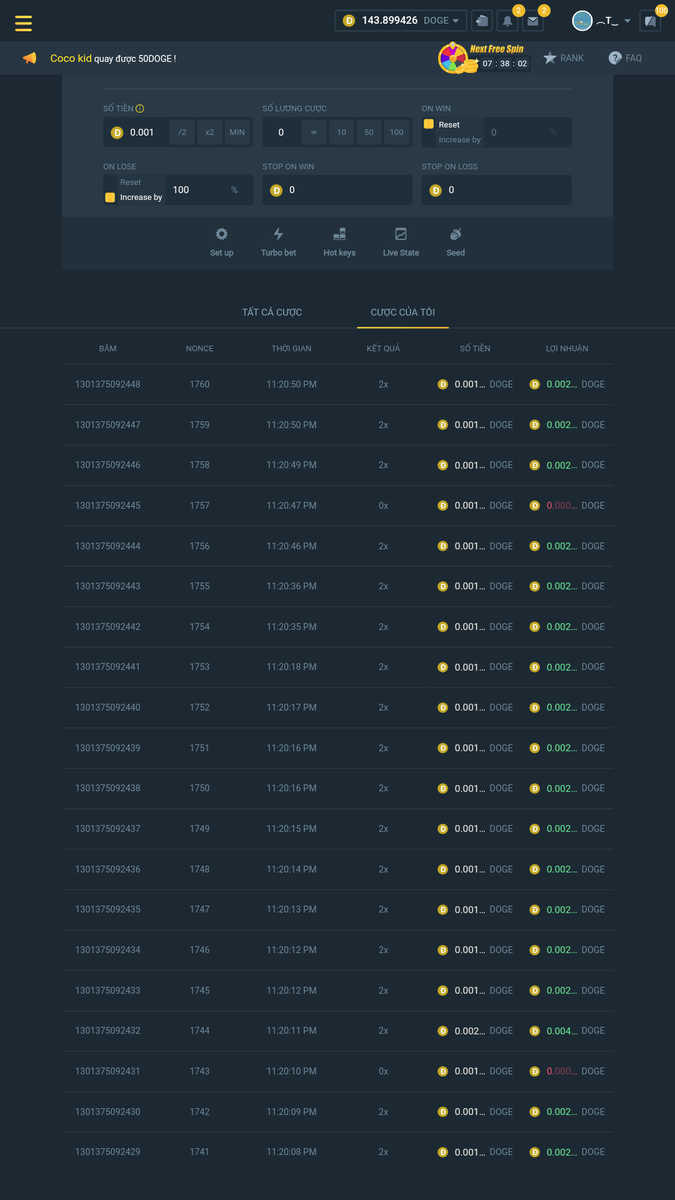Viewport: 675px width, 1200px height.
Task: Click the Set up gear icon
Action: [x=221, y=234]
